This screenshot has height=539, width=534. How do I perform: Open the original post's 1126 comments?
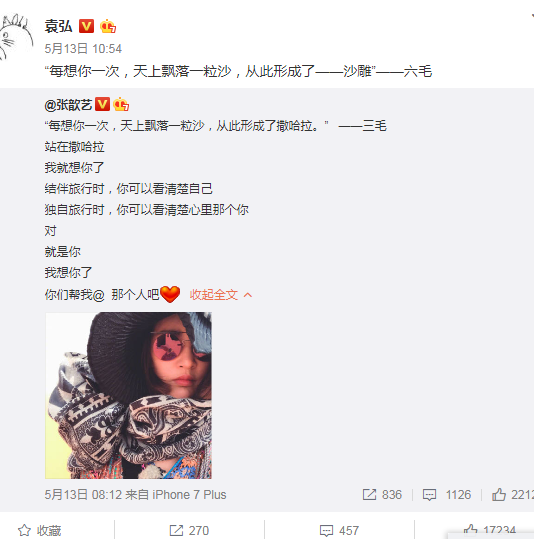(447, 495)
